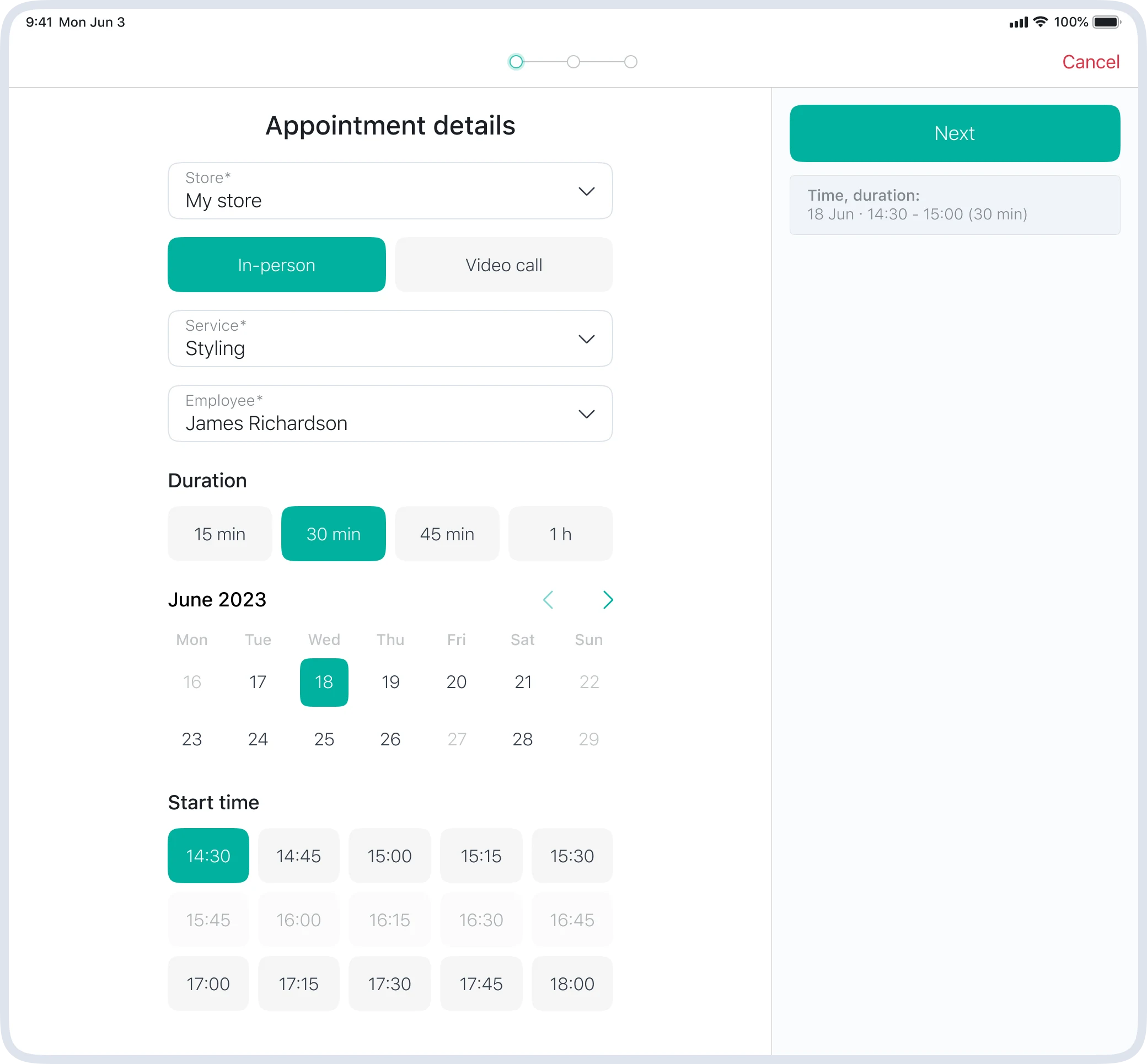The image size is (1147, 1064).
Task: Select June 28 in calendar
Action: coord(523,739)
